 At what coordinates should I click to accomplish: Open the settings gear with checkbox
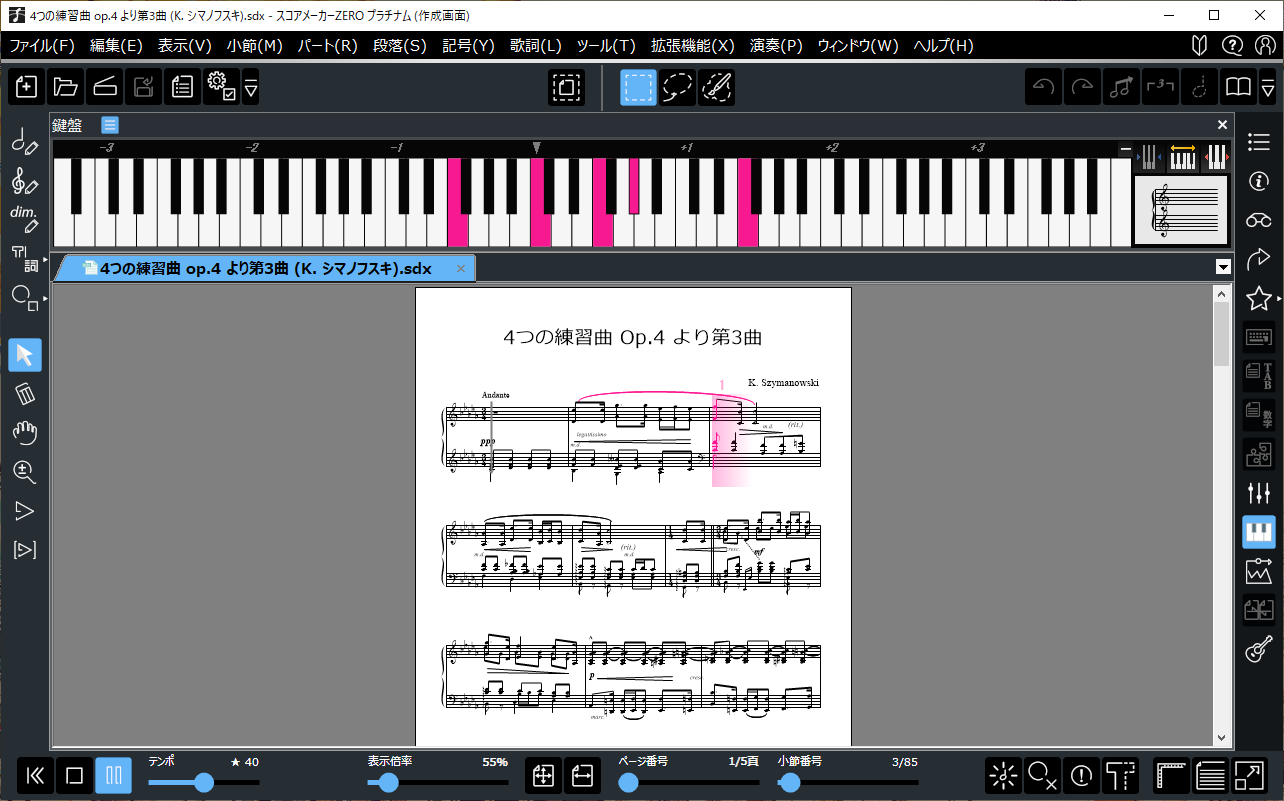(x=220, y=88)
